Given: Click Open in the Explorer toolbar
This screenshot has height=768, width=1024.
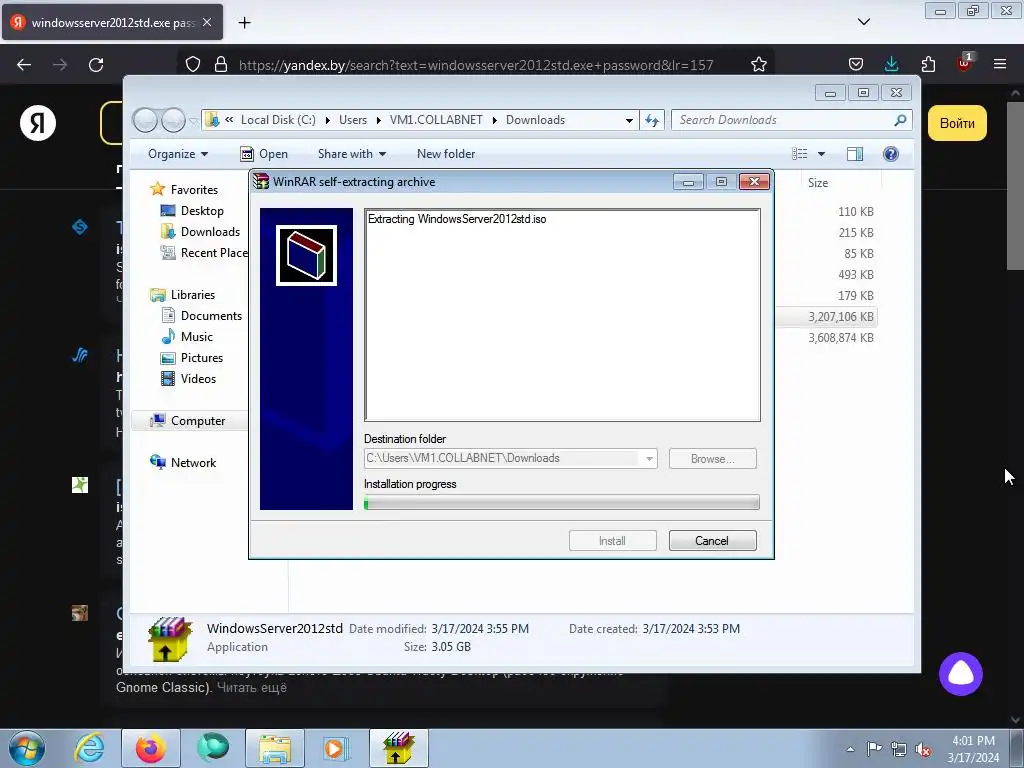Looking at the screenshot, I should tap(264, 154).
